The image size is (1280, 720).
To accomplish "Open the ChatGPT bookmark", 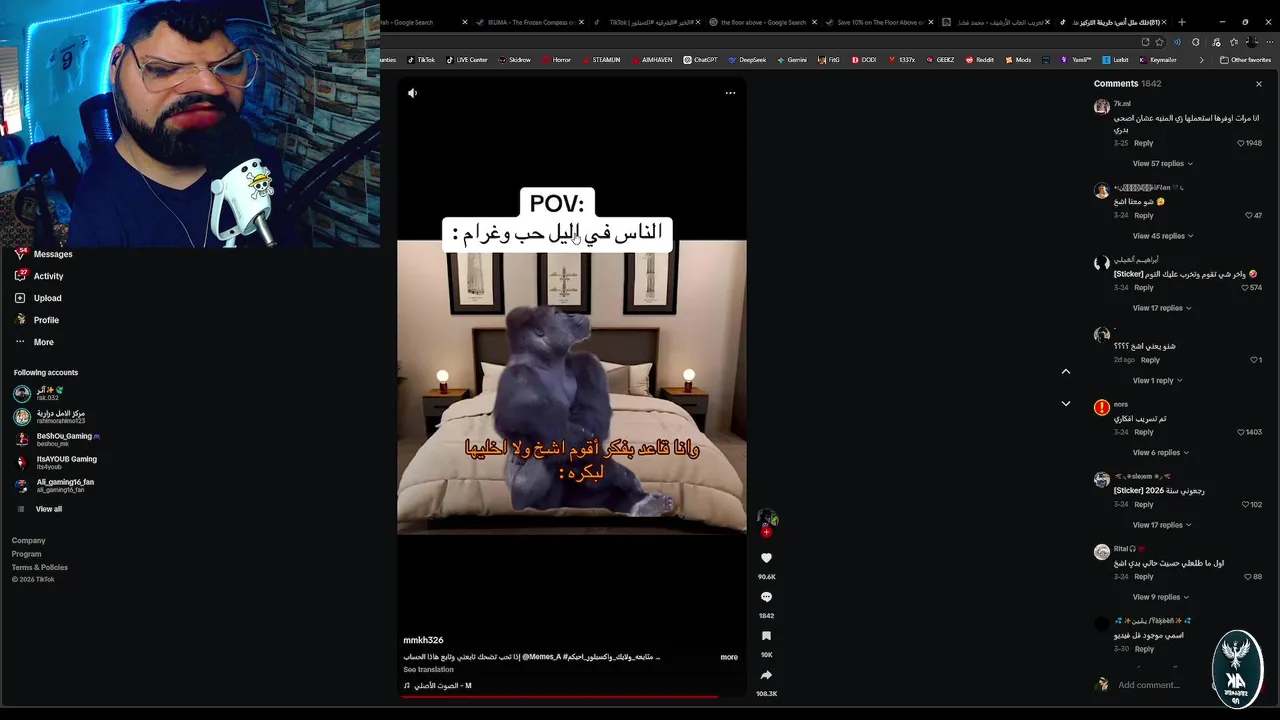I will [x=700, y=60].
